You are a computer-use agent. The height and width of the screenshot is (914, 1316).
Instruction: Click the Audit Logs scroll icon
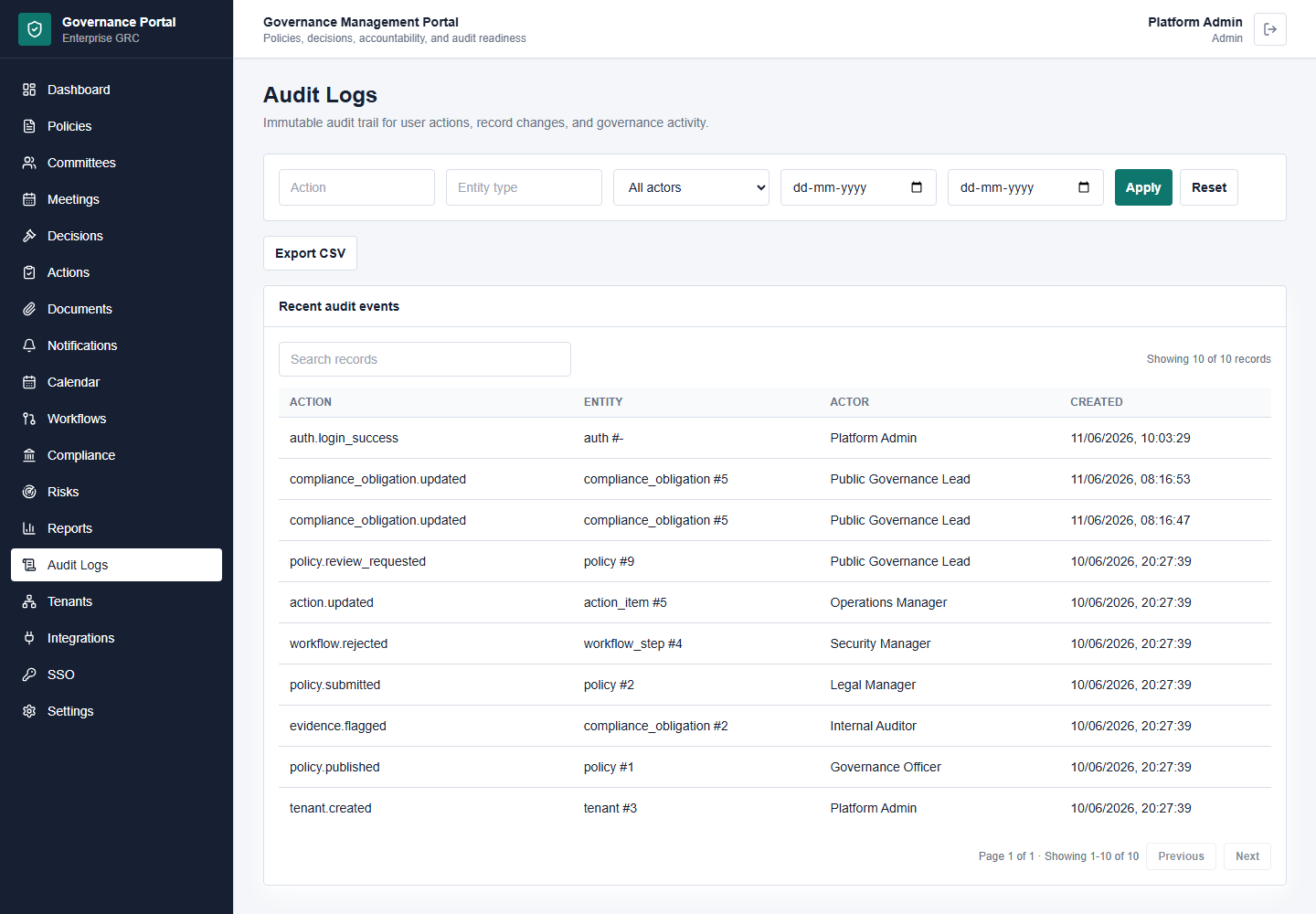tap(29, 565)
